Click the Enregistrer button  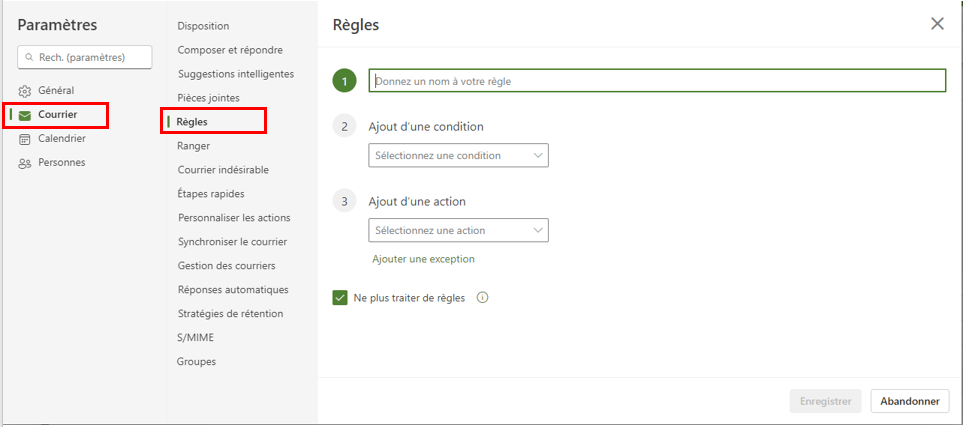pyautogui.click(x=825, y=401)
